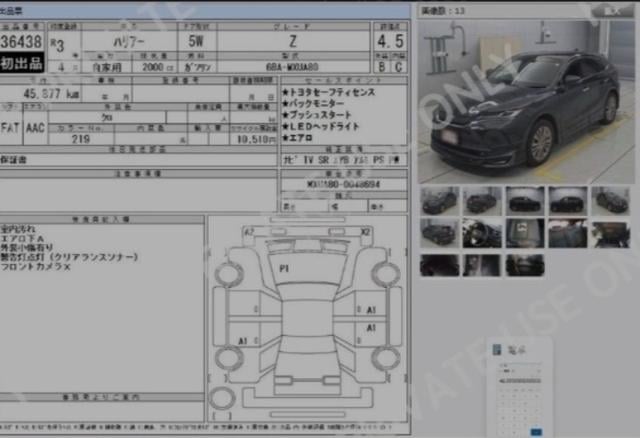Click the ★バックモニター sales point
640x438 pixels.
(x=313, y=104)
